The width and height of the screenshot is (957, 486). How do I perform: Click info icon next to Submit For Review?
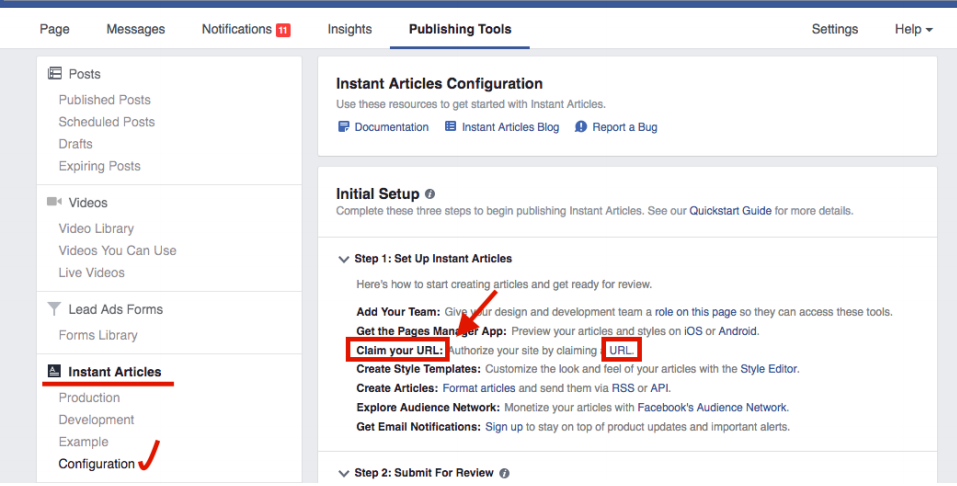pos(504,473)
